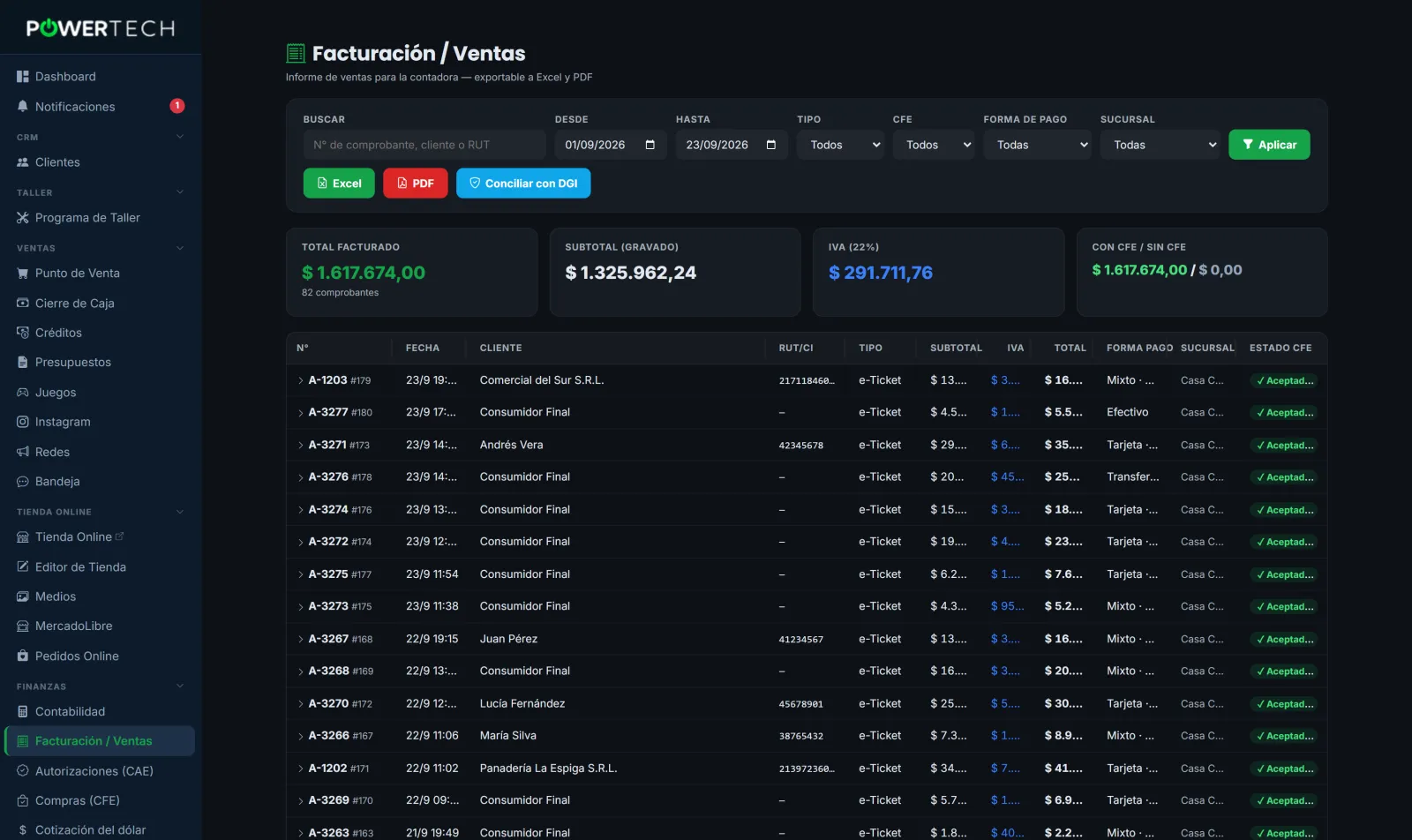
Task: Click the Panadería La Espiga S.R.L. client cell
Action: pyautogui.click(x=548, y=769)
